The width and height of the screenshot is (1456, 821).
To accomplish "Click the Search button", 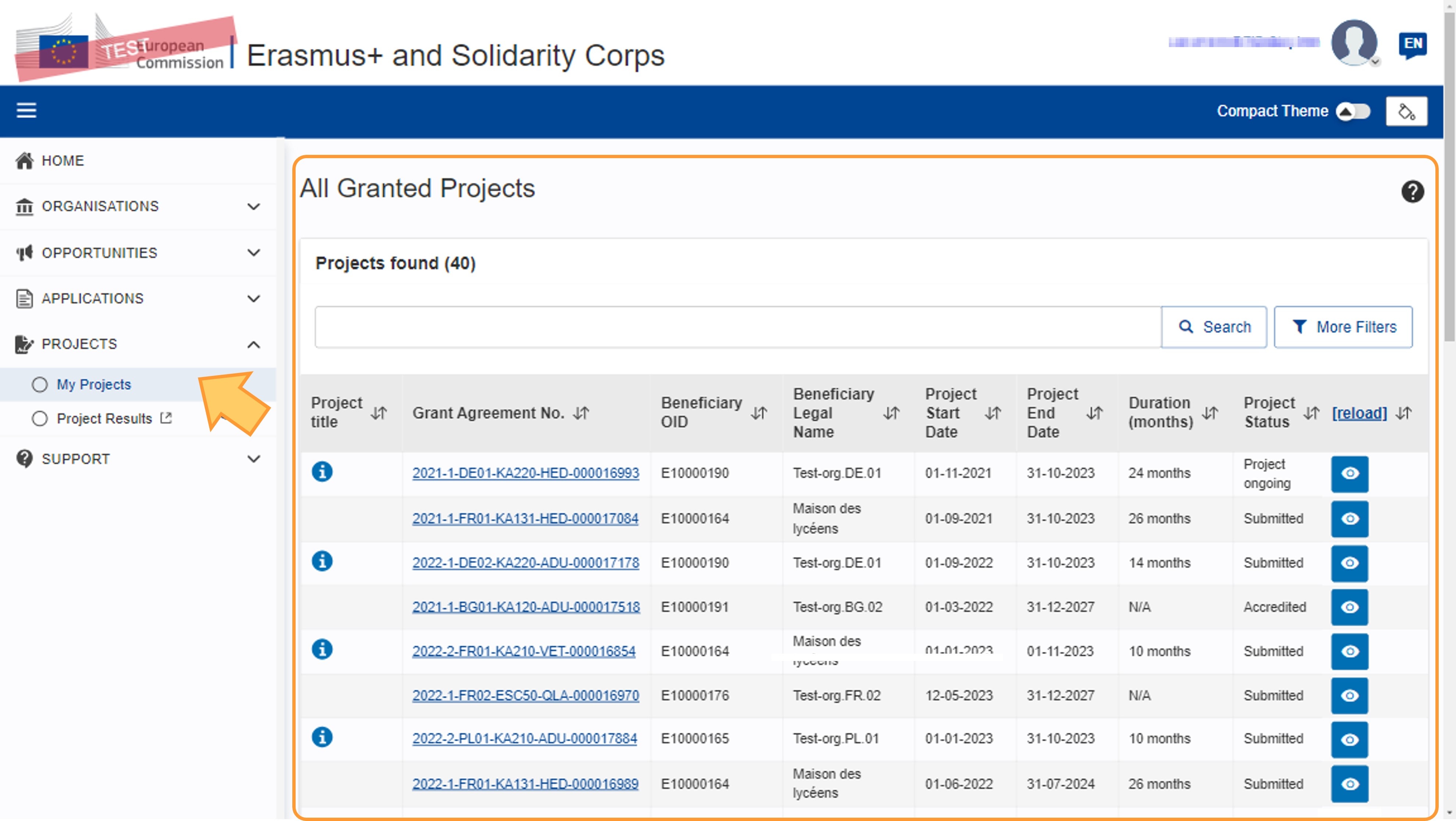I will [1214, 327].
